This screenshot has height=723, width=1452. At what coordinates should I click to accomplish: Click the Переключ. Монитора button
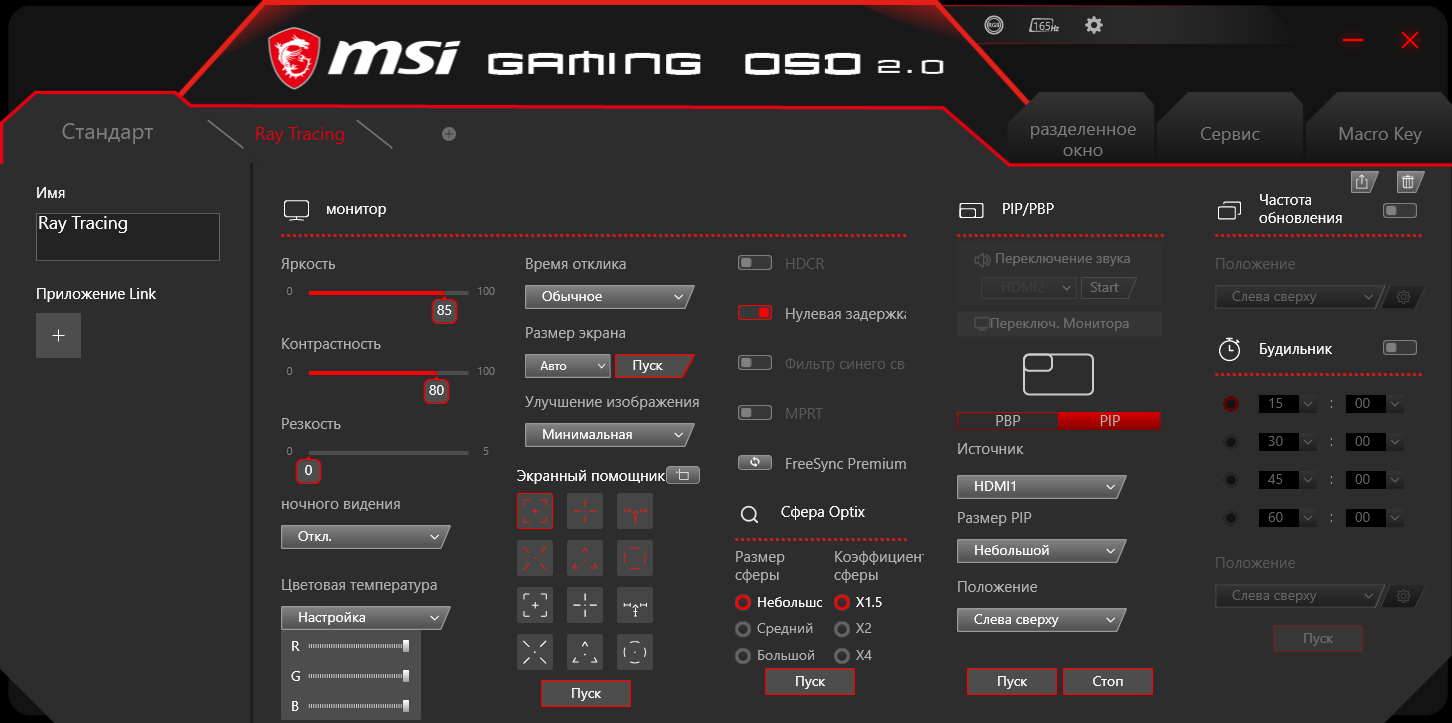[1059, 324]
